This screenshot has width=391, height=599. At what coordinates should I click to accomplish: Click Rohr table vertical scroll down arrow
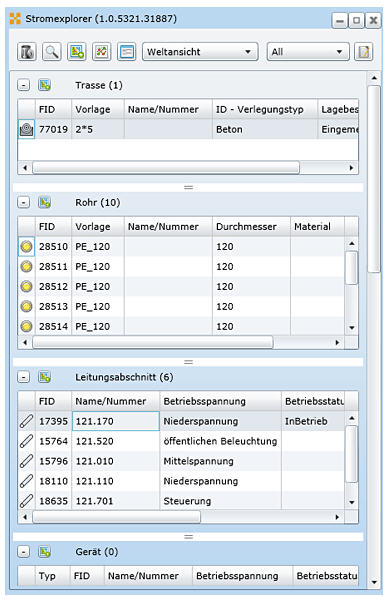click(x=352, y=328)
